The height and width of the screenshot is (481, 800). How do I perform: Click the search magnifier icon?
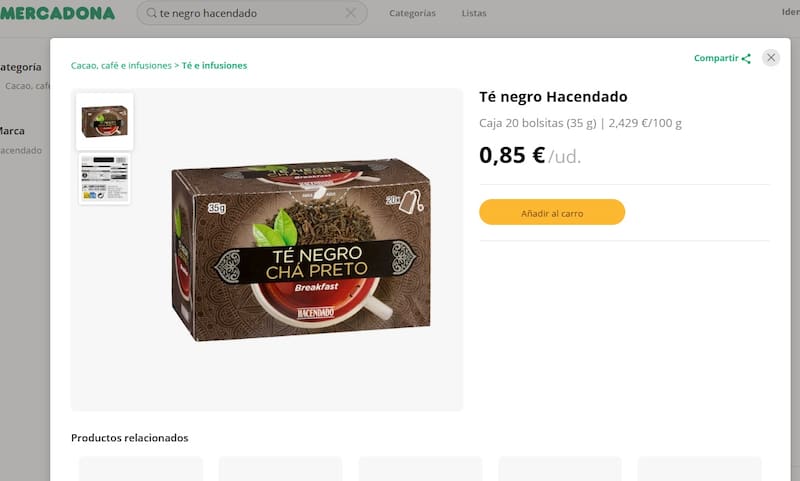tap(151, 13)
